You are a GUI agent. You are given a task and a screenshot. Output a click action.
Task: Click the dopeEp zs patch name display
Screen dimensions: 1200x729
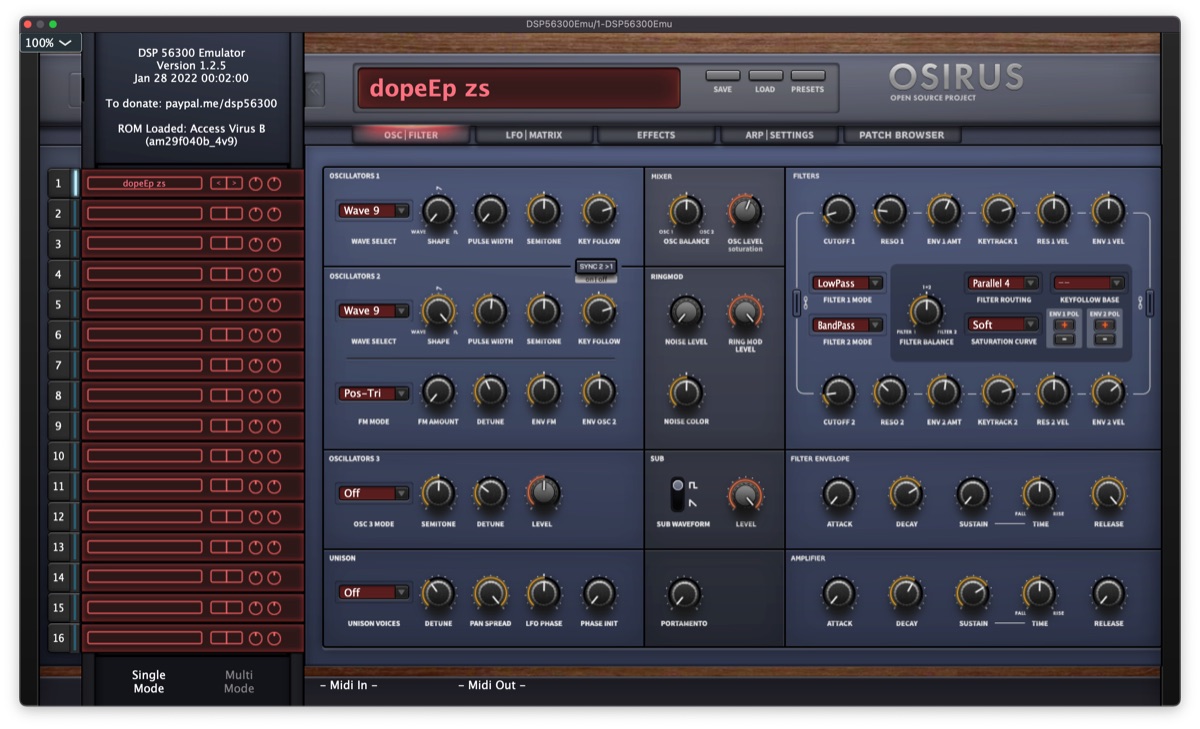pyautogui.click(x=517, y=88)
